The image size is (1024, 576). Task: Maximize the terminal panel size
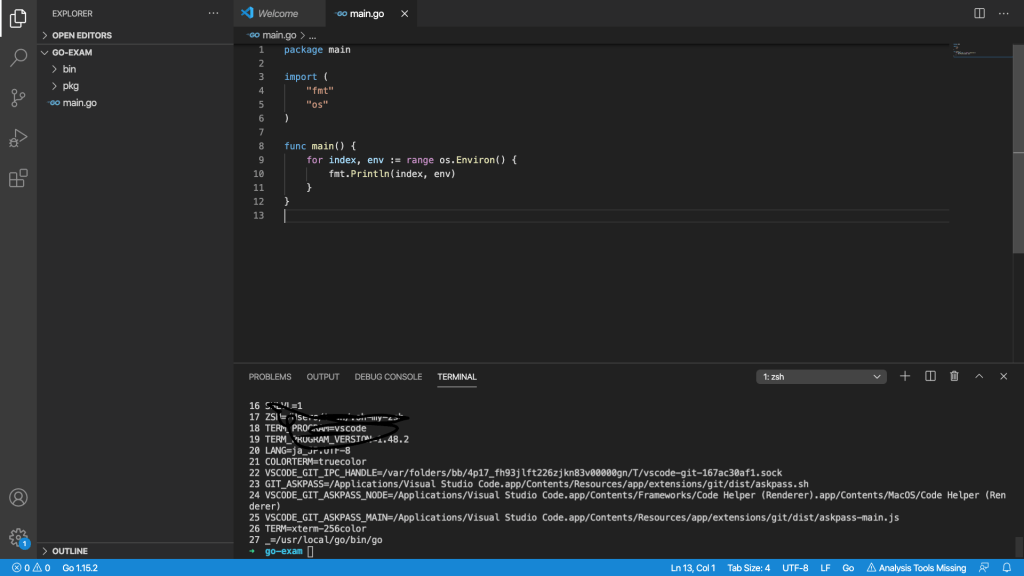tap(979, 376)
